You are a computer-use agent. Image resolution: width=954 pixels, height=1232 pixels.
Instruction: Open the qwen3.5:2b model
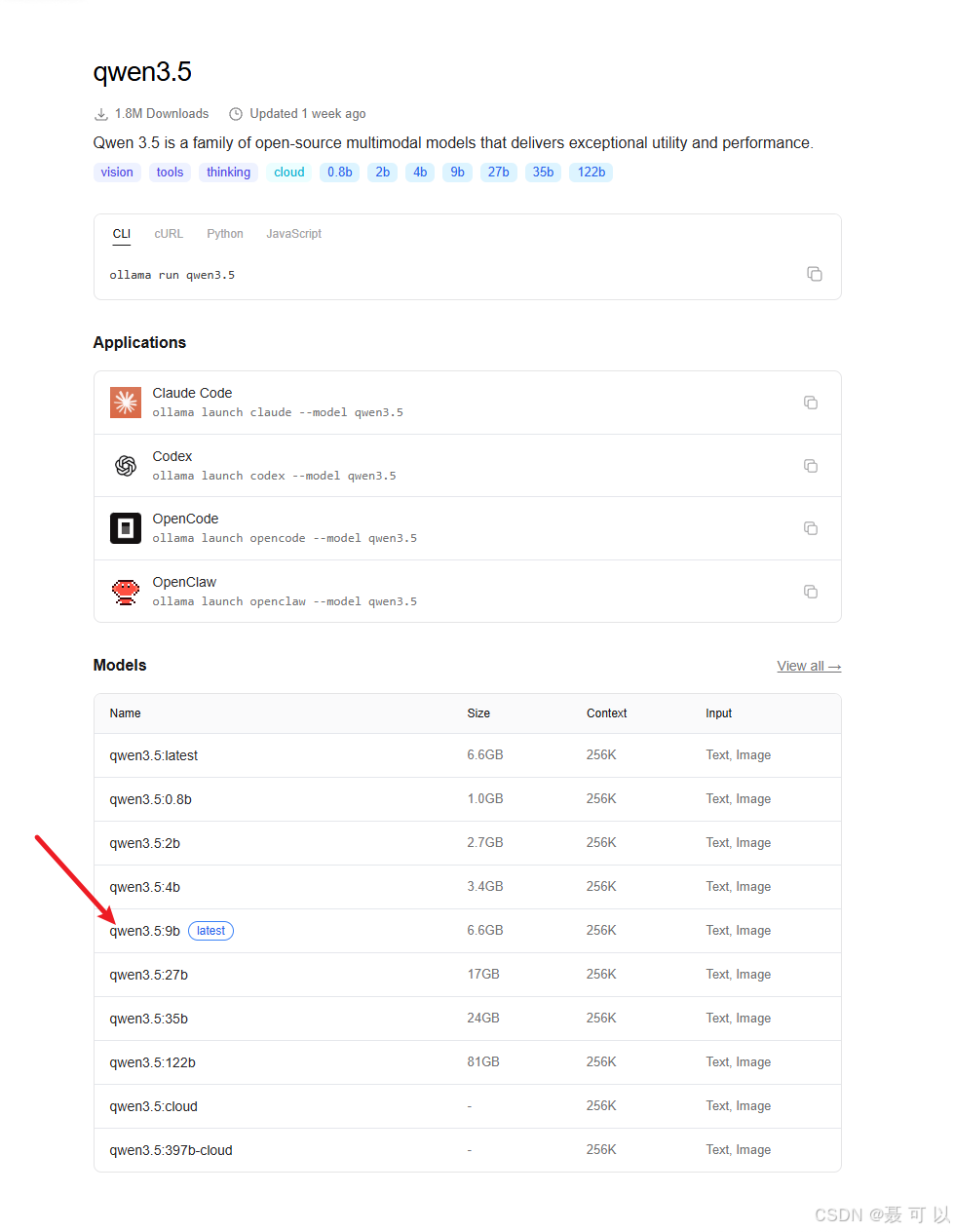[145, 843]
